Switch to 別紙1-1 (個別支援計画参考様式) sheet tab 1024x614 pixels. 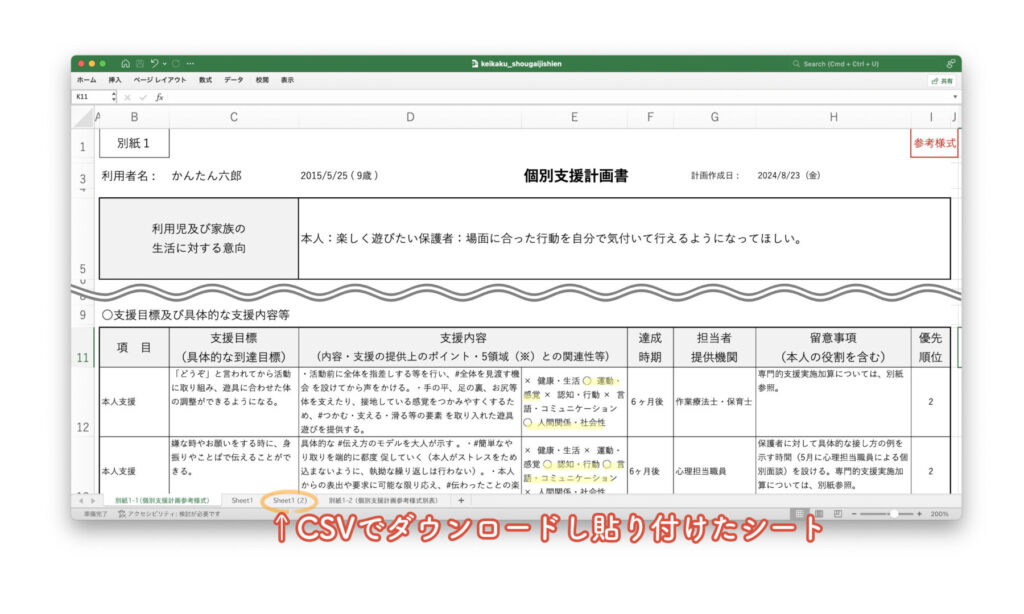(x=162, y=500)
